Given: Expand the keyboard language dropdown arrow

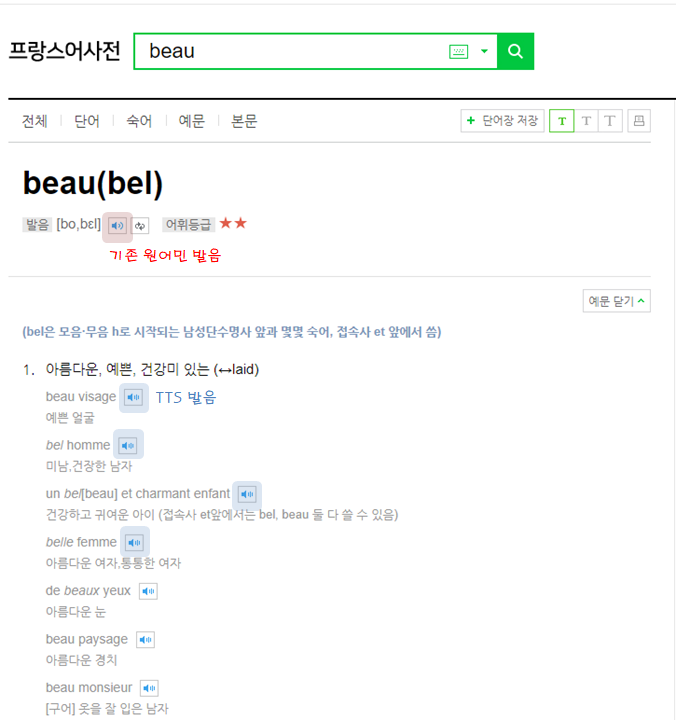Looking at the screenshot, I should [x=484, y=51].
